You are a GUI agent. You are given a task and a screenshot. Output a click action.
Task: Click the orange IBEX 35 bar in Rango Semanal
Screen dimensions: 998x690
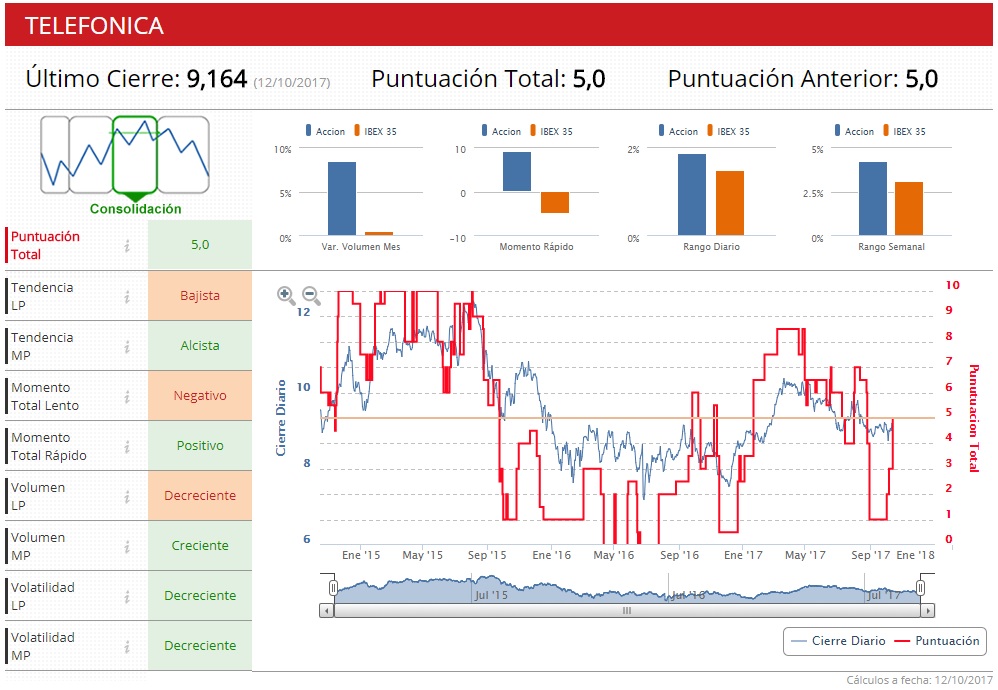click(909, 209)
